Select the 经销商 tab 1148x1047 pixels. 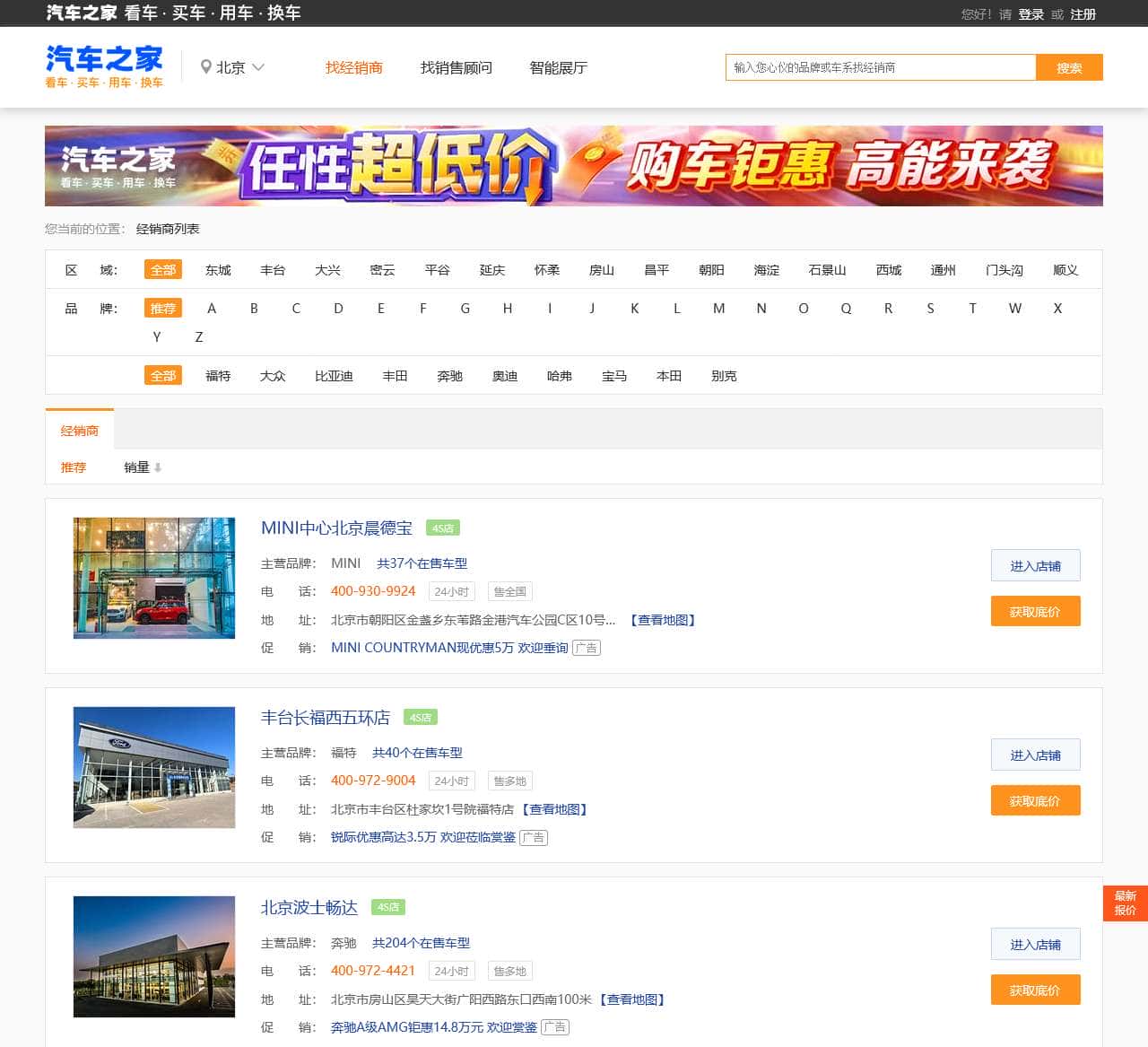80,431
